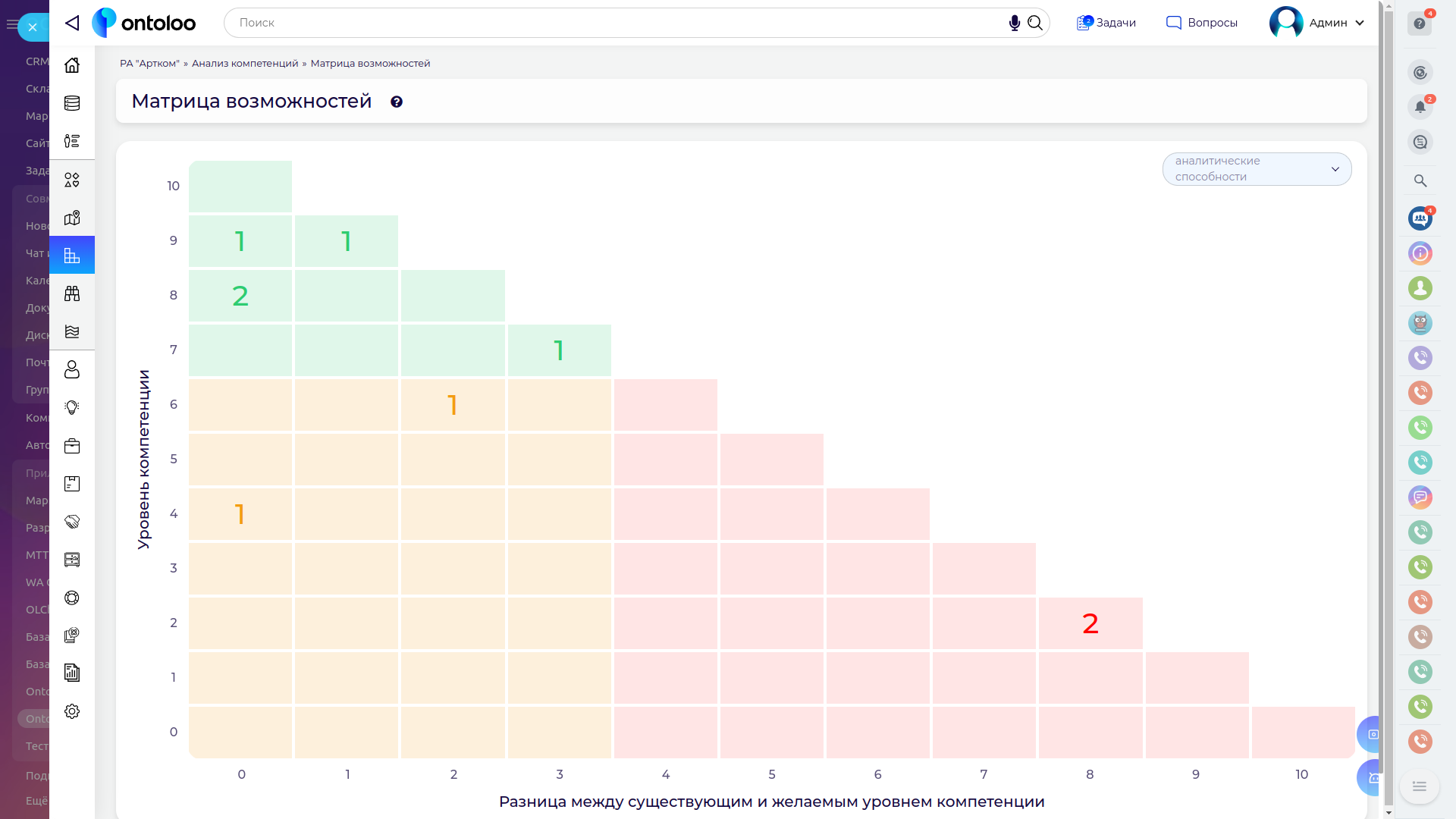Click the lightbulb ideas icon
Viewport: 1456px width, 819px height.
(72, 408)
